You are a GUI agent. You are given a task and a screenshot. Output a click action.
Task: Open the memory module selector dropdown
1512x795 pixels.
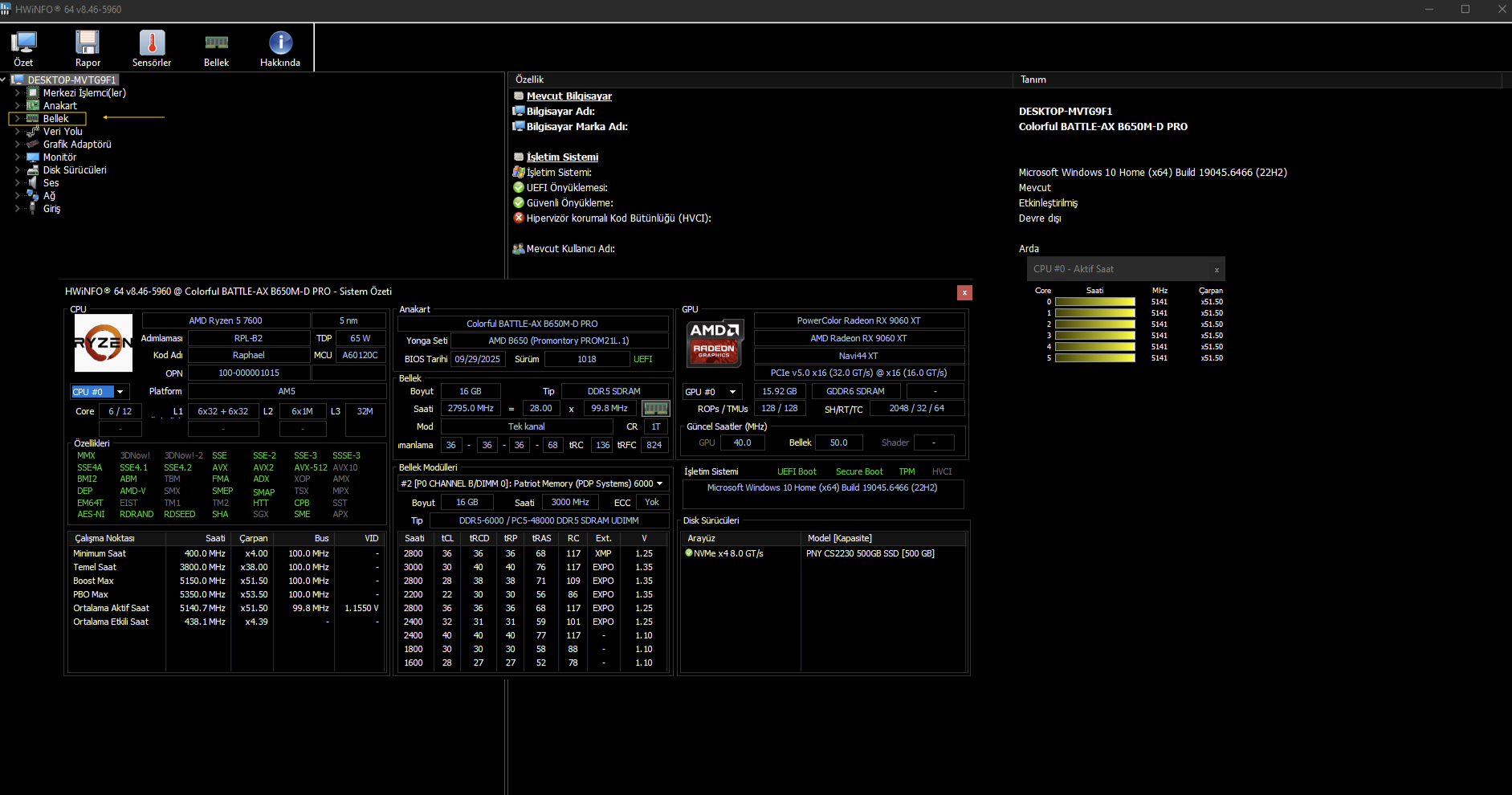(x=660, y=483)
